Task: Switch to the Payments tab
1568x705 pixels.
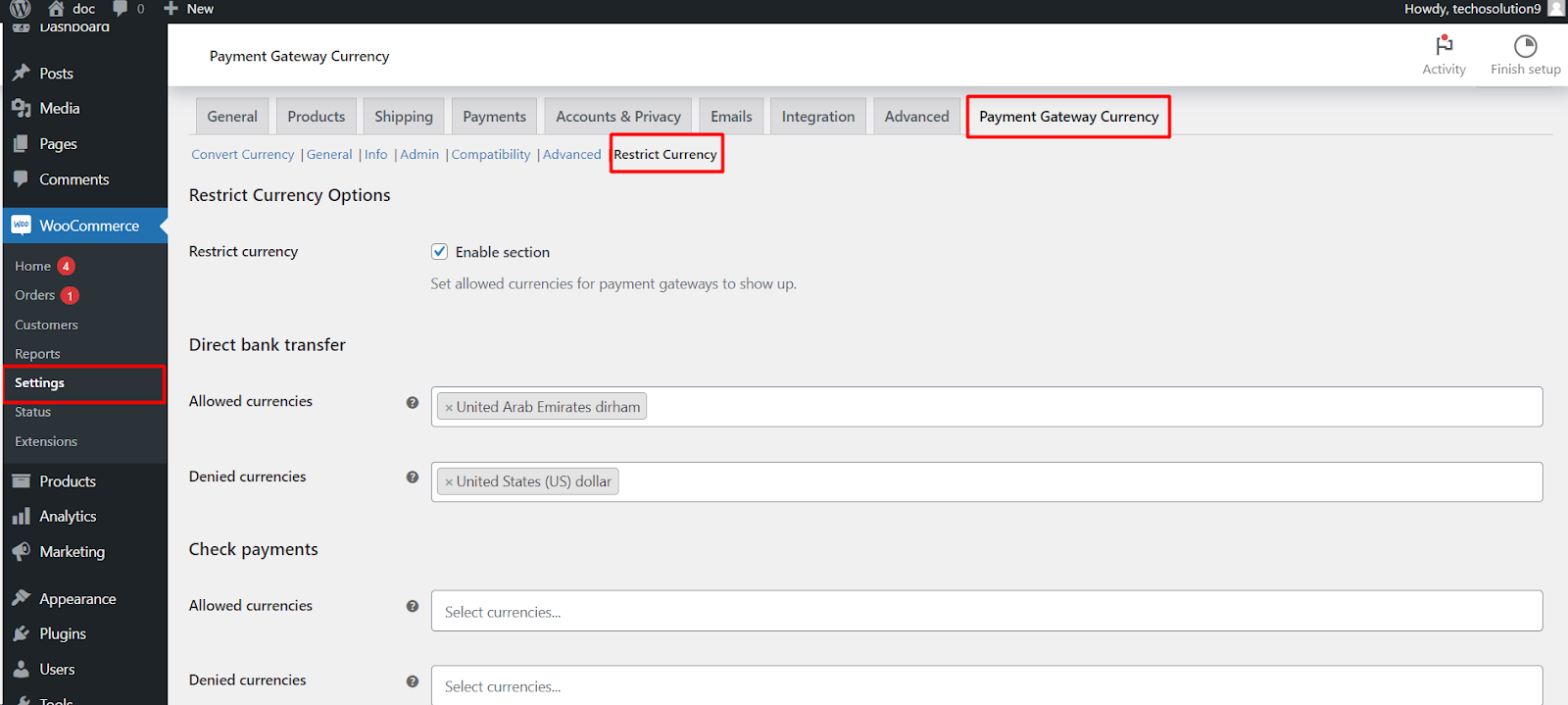Action: 494,116
